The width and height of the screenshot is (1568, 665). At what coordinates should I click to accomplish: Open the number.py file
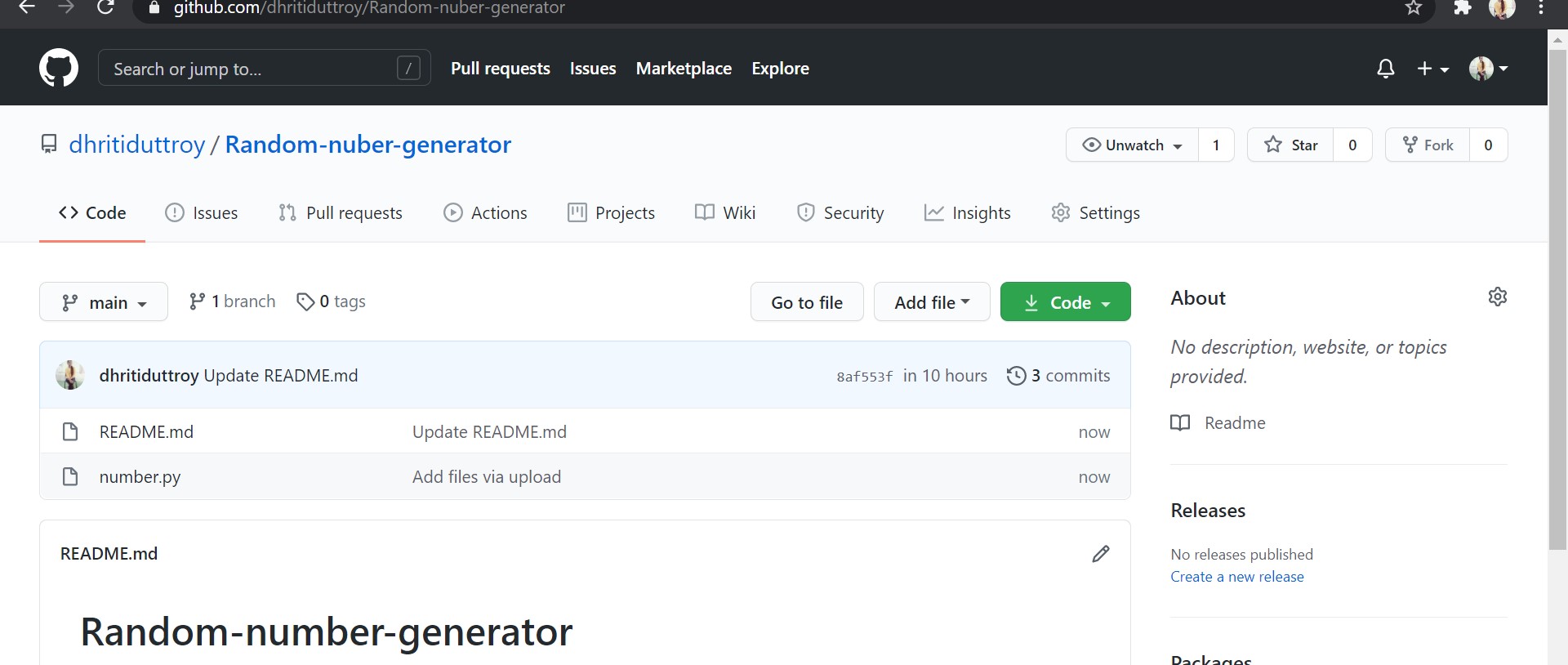[x=140, y=477]
